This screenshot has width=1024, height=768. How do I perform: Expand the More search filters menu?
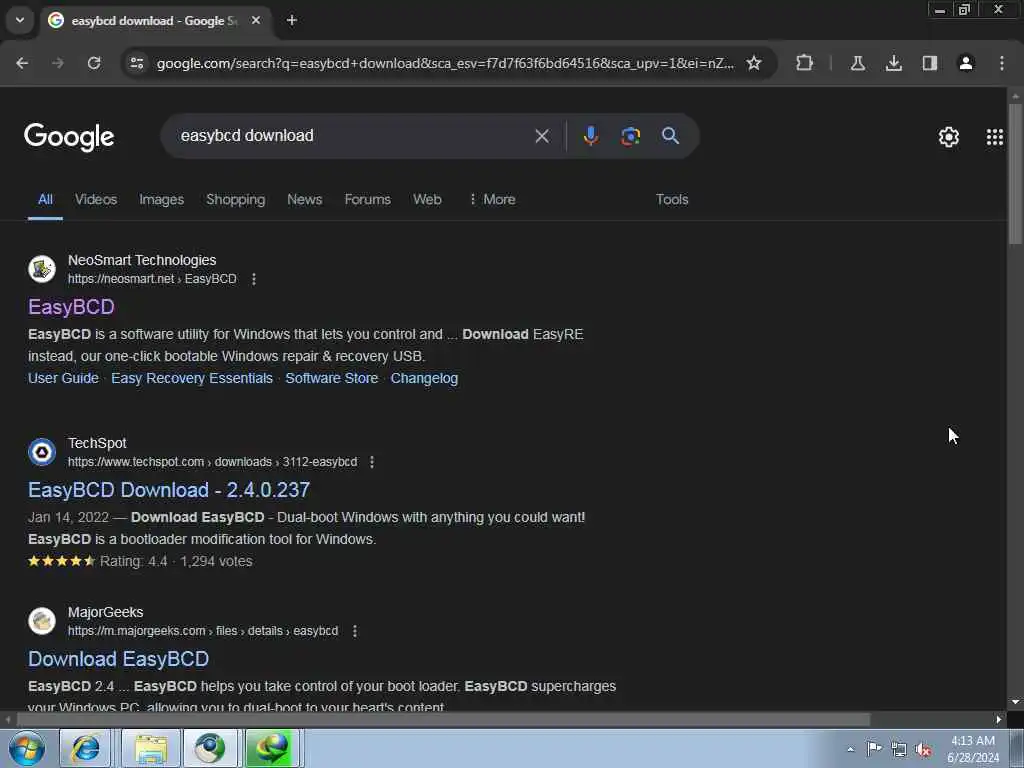[x=492, y=199]
